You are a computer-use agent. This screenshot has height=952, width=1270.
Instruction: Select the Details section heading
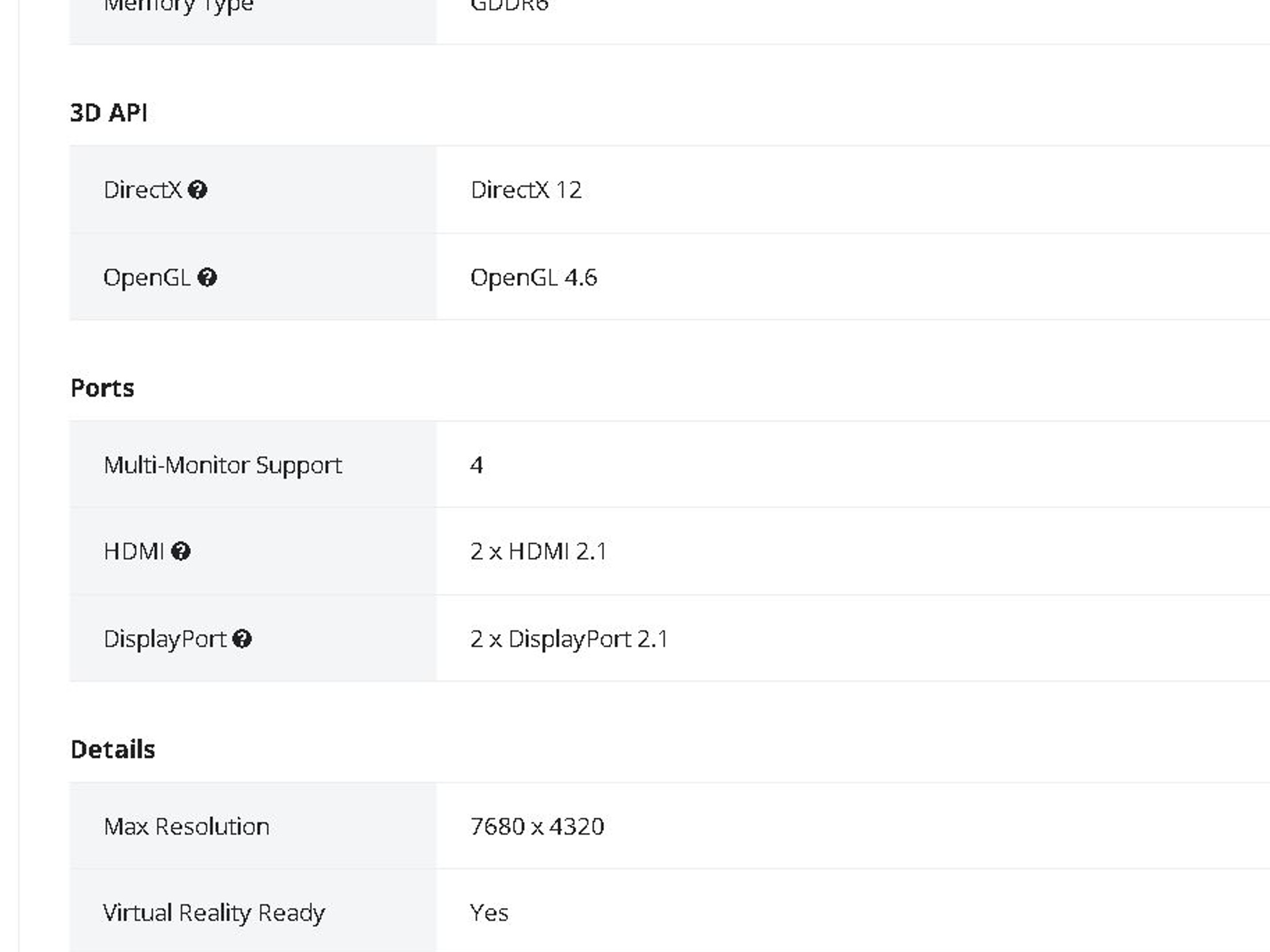tap(113, 749)
